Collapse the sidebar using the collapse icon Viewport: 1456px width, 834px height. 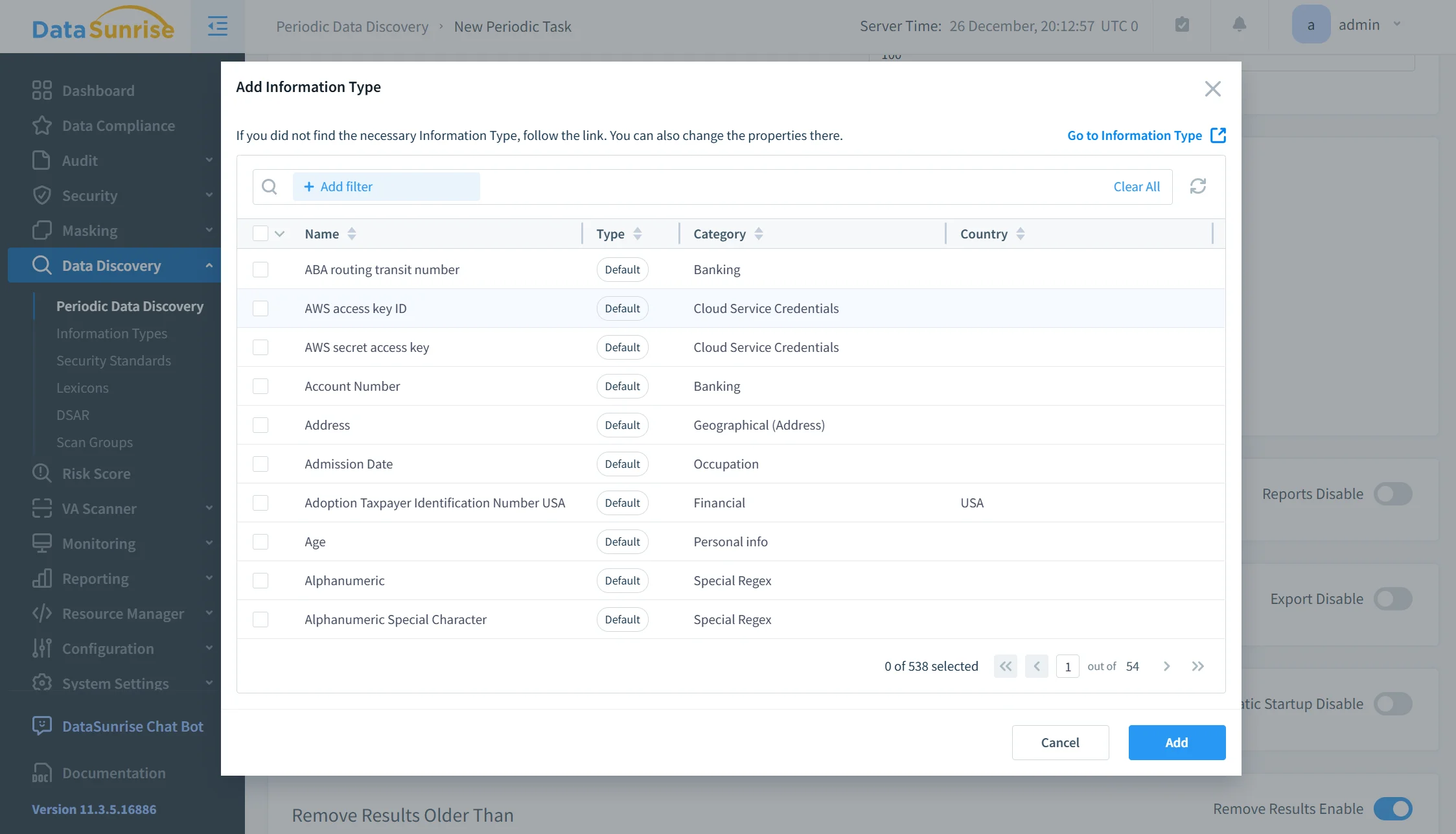click(x=218, y=26)
